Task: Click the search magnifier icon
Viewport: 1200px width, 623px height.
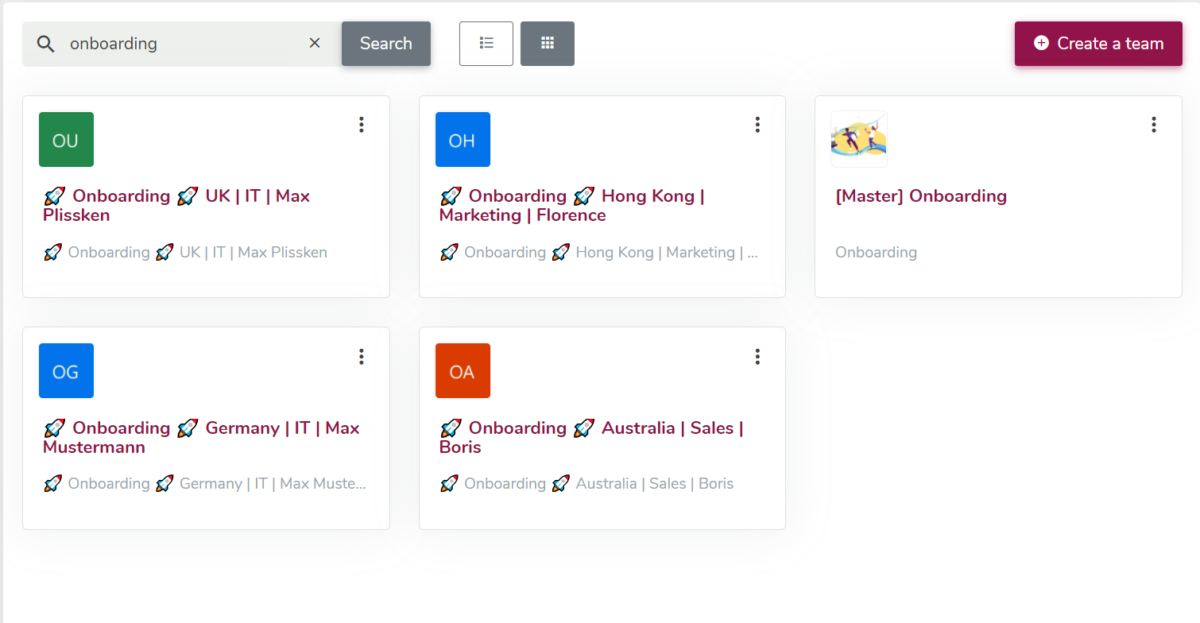Action: [45, 43]
